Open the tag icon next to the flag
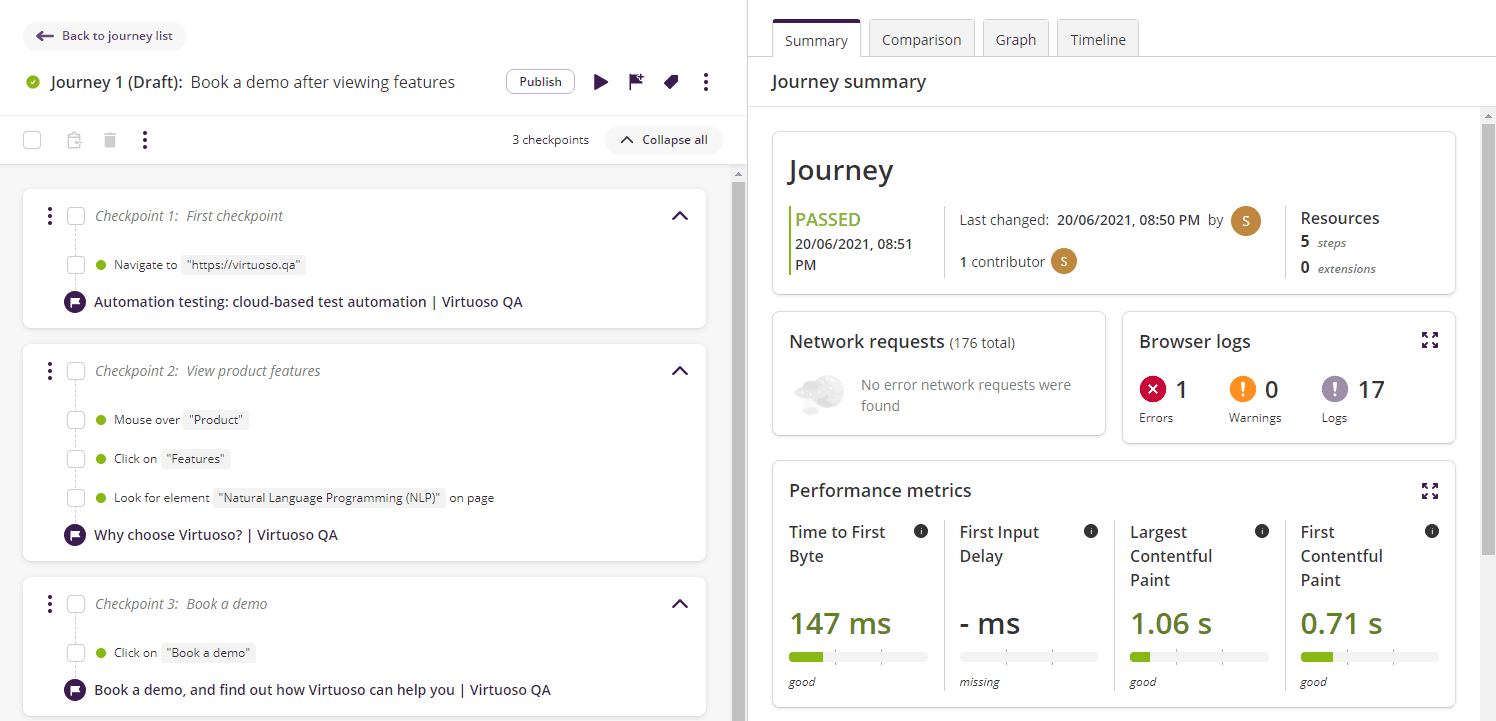1496x721 pixels. pyautogui.click(x=671, y=81)
